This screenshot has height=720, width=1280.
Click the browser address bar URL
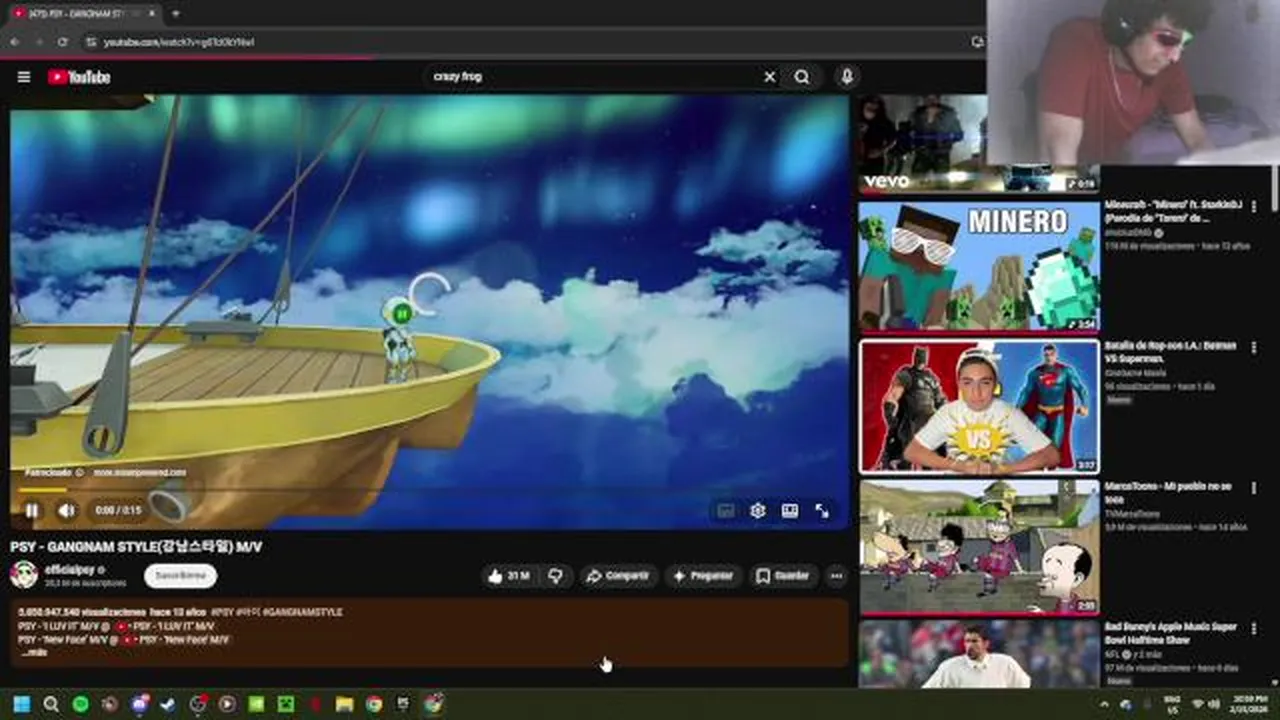(x=178, y=42)
